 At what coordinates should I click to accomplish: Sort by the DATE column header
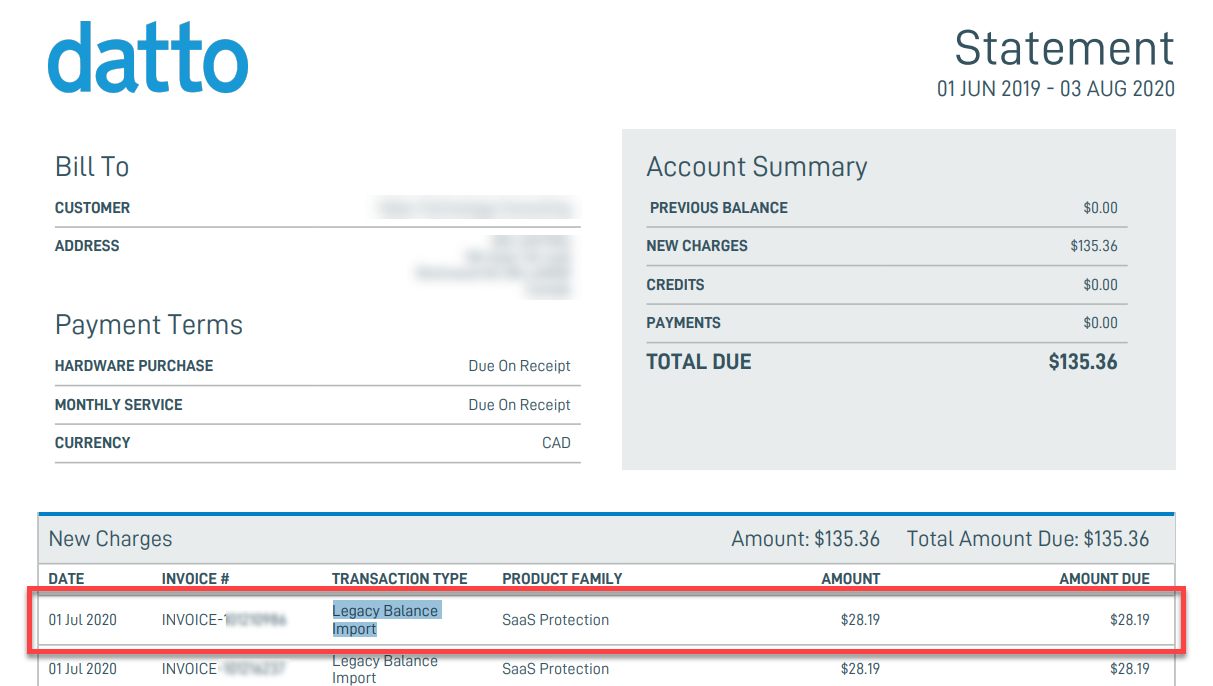click(66, 578)
